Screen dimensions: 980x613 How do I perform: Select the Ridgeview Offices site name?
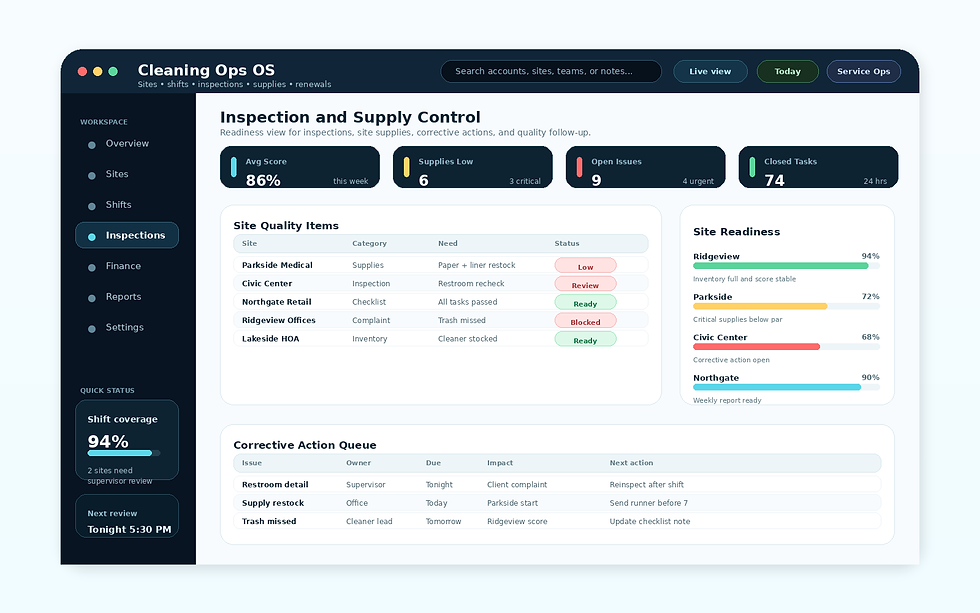[x=279, y=321]
